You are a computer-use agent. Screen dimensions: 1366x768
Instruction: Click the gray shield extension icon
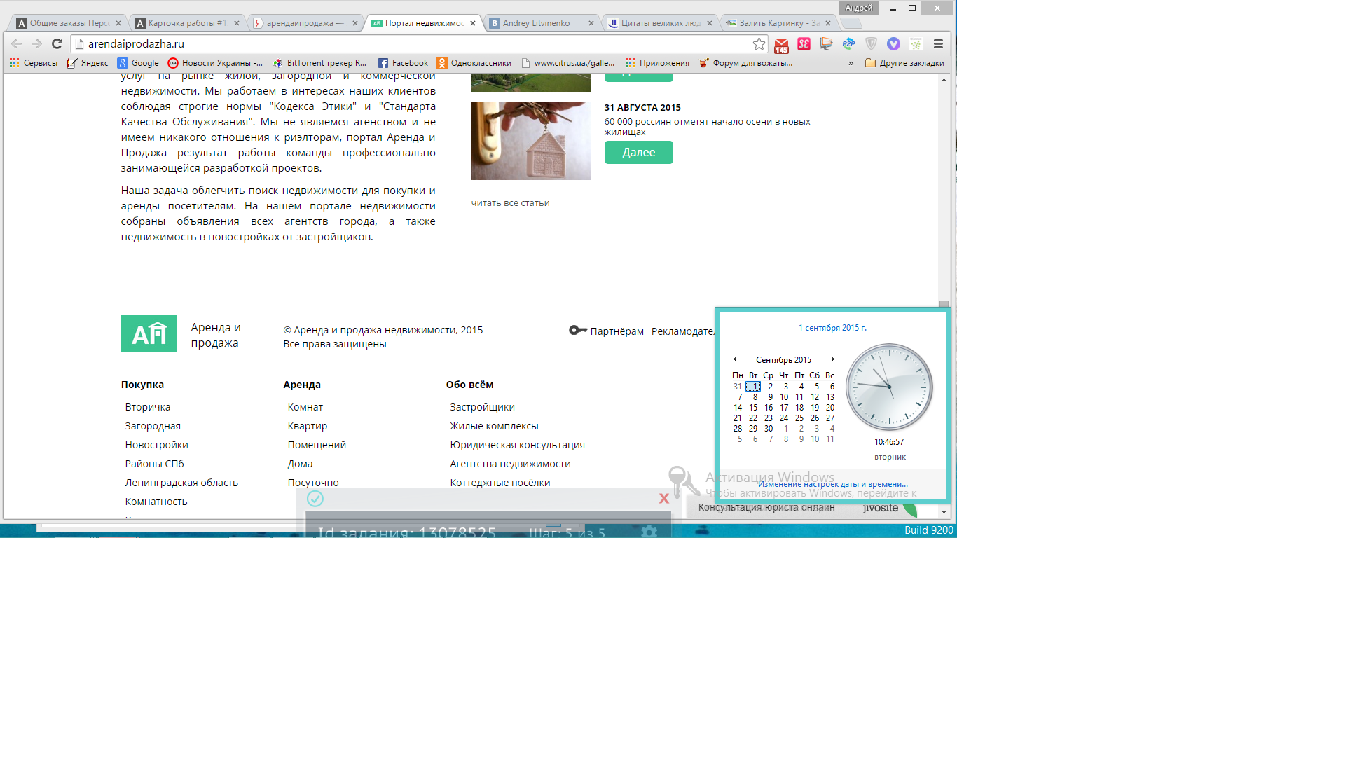[x=871, y=44]
